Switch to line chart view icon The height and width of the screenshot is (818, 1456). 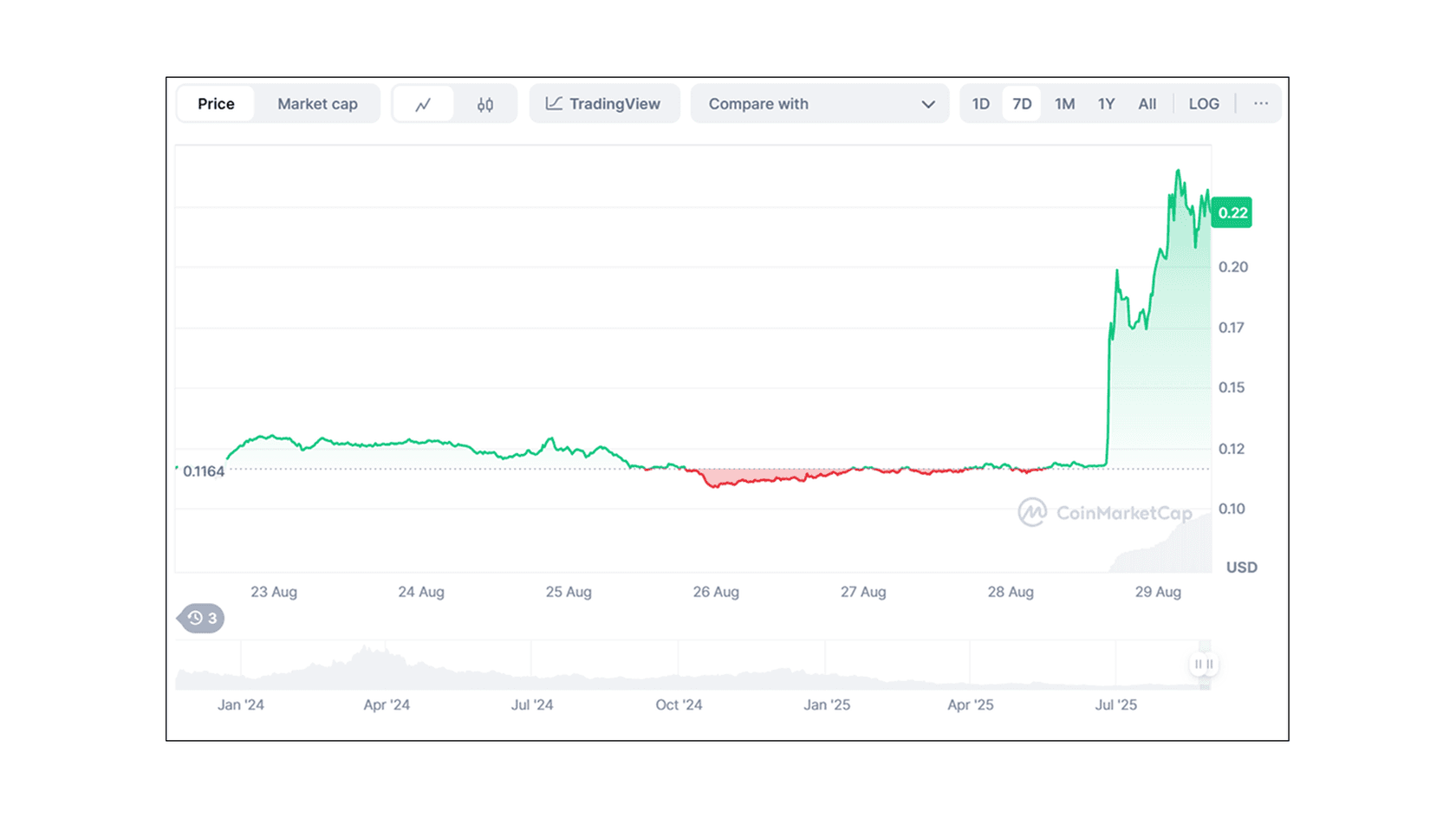pyautogui.click(x=423, y=104)
